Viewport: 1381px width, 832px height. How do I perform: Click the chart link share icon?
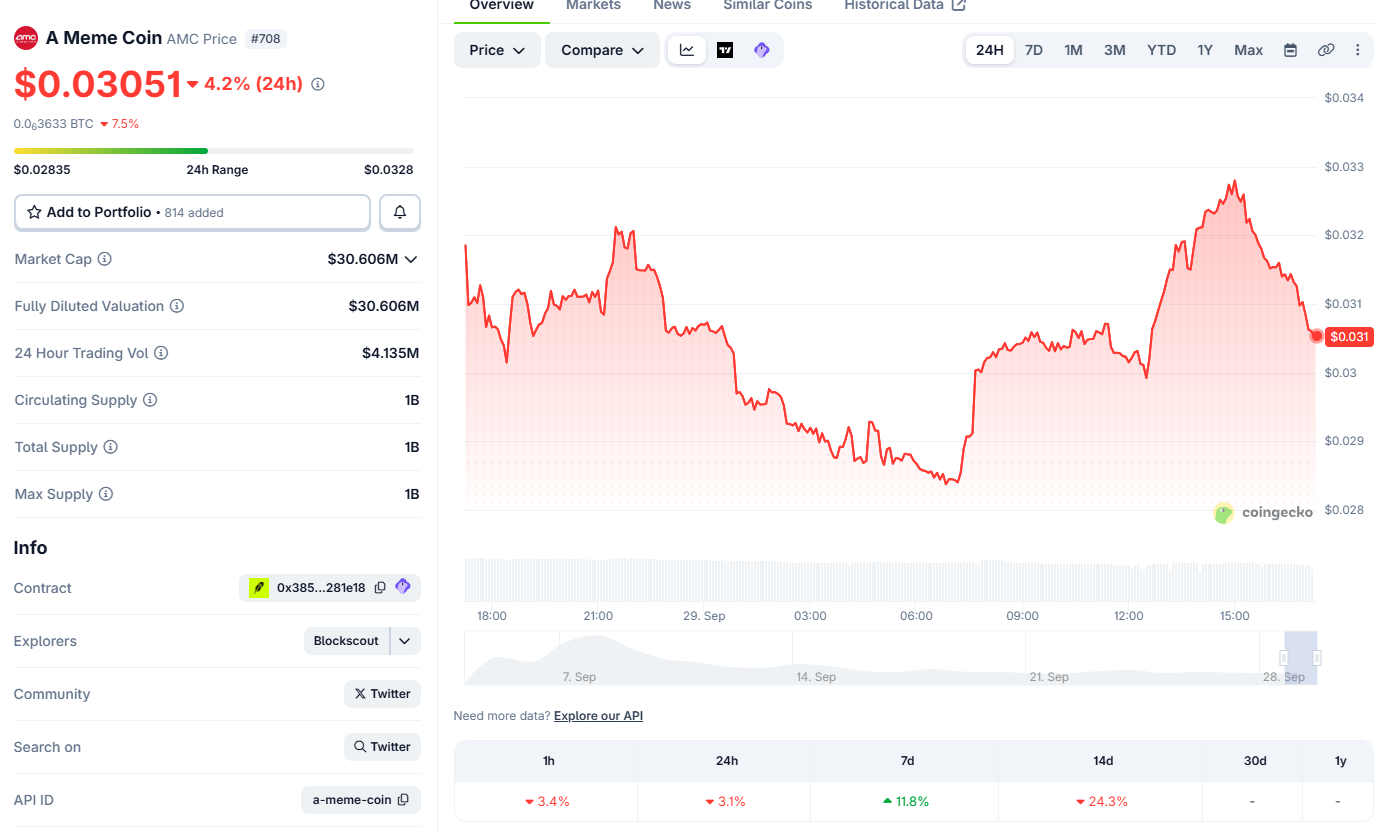click(x=1326, y=50)
